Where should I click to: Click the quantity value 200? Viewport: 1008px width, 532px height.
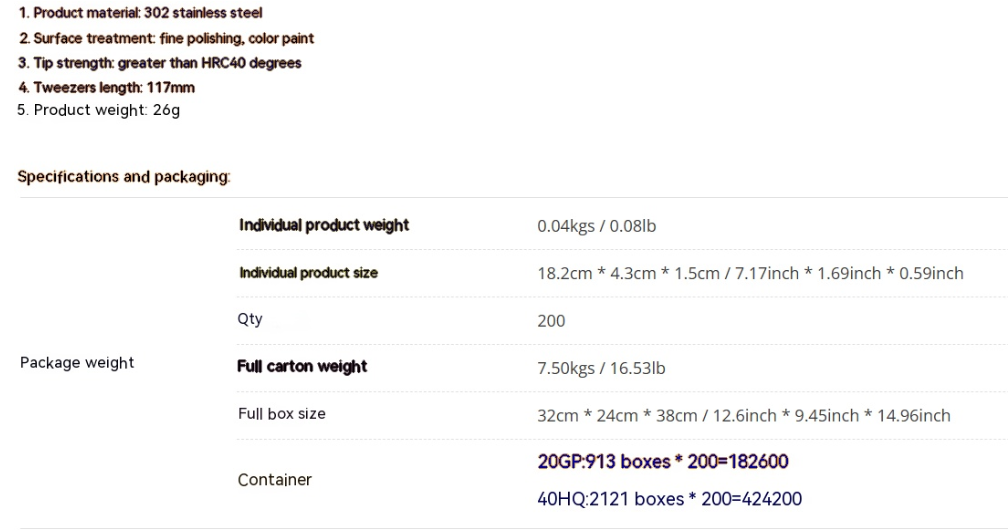(551, 321)
